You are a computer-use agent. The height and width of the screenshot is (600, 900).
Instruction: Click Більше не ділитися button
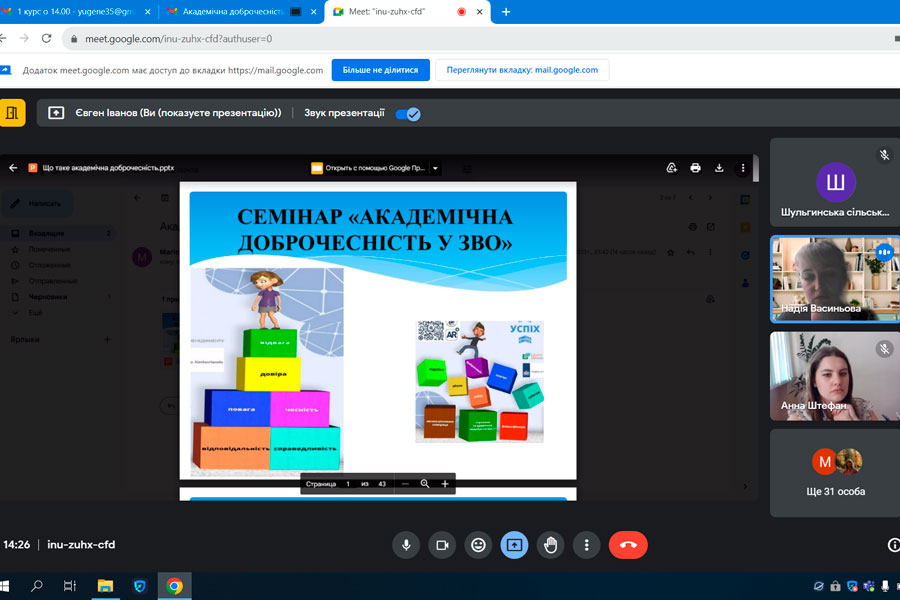point(381,70)
